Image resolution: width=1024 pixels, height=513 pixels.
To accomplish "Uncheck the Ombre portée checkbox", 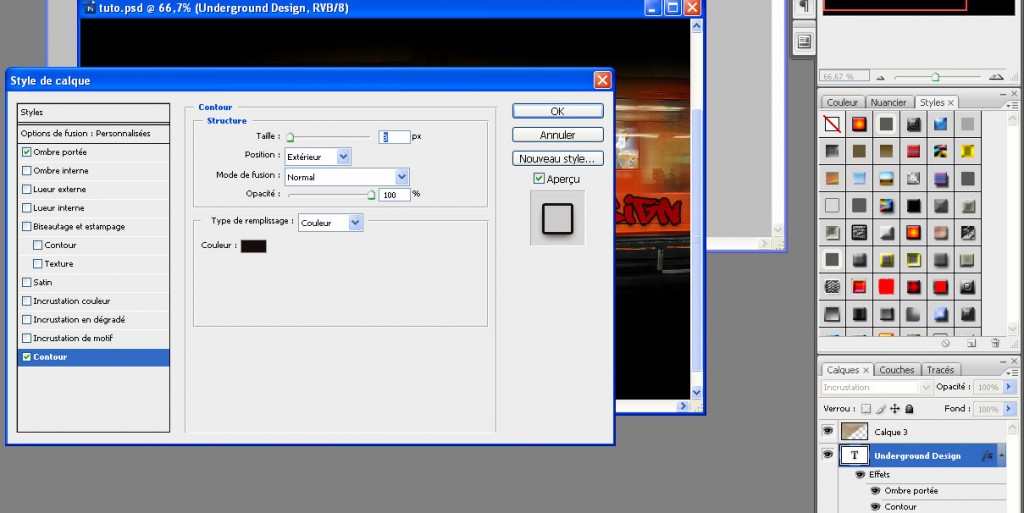I will pos(26,152).
